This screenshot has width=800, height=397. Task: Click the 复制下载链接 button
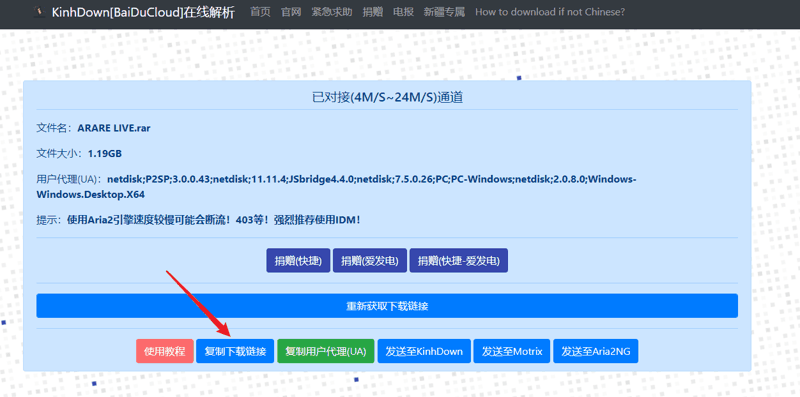[235, 351]
